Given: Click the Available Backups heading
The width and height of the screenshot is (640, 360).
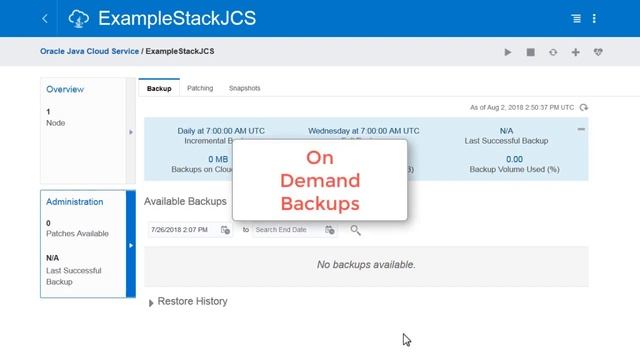Looking at the screenshot, I should click(185, 201).
